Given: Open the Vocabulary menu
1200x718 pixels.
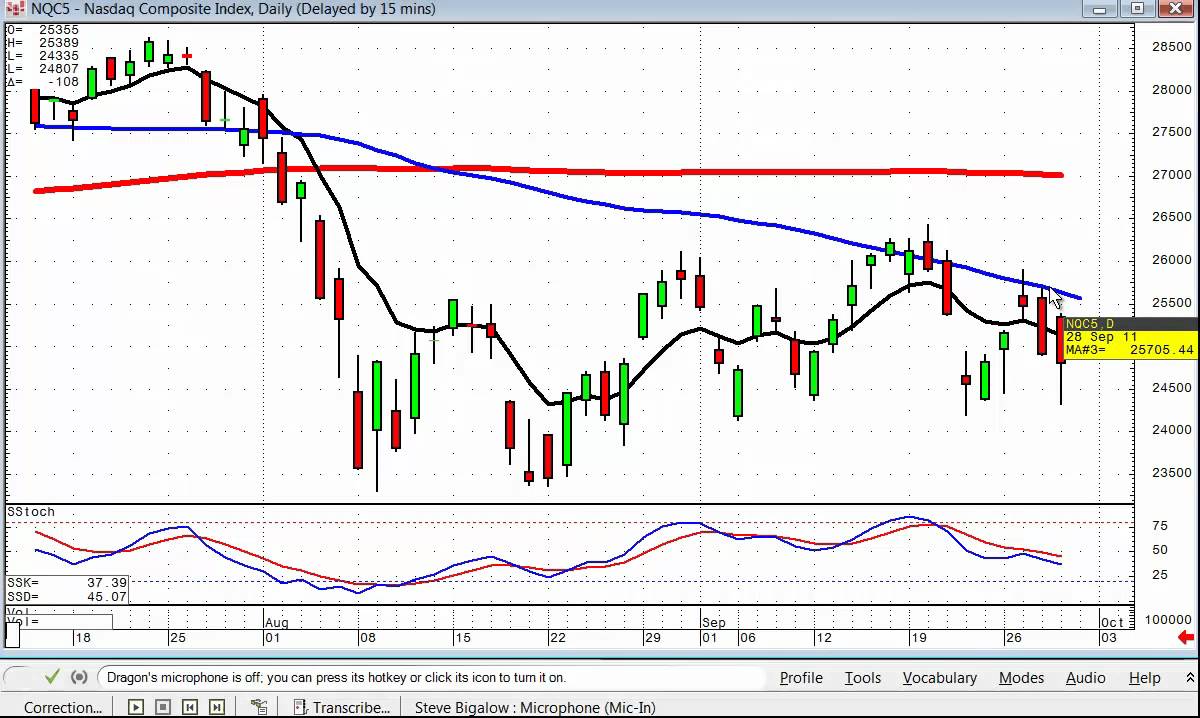Looking at the screenshot, I should 940,677.
